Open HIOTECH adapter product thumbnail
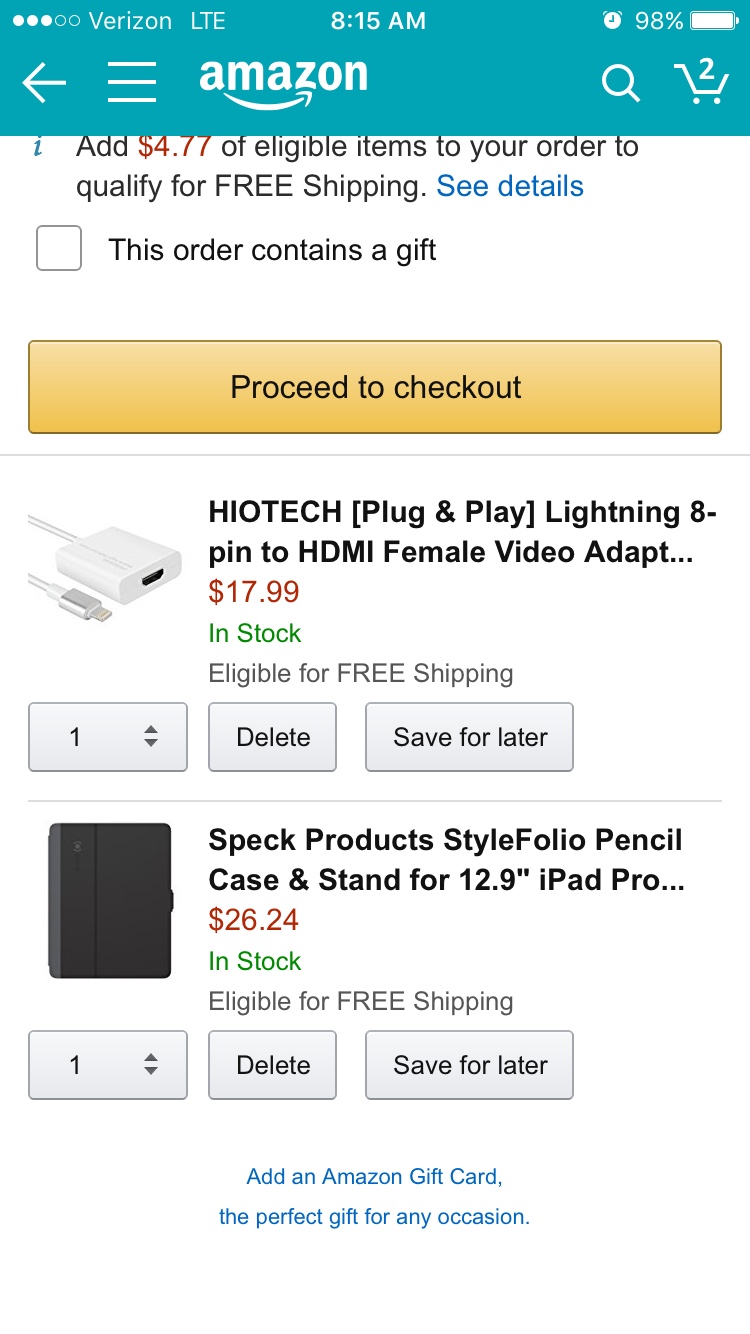750x1334 pixels. click(x=106, y=565)
